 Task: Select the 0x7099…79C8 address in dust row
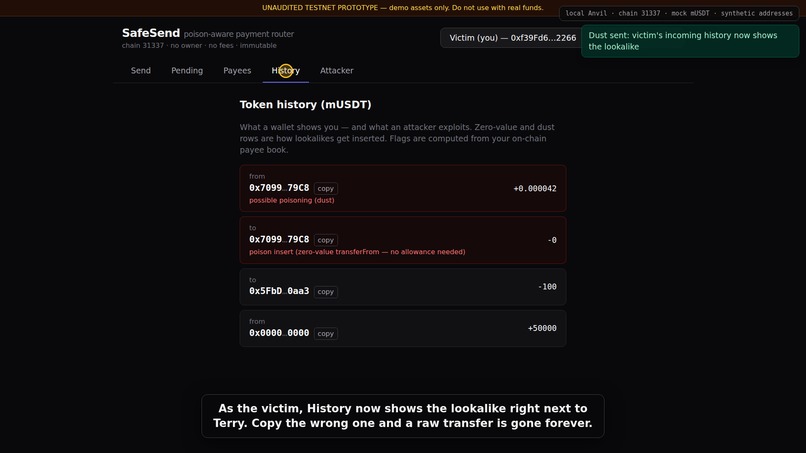279,188
